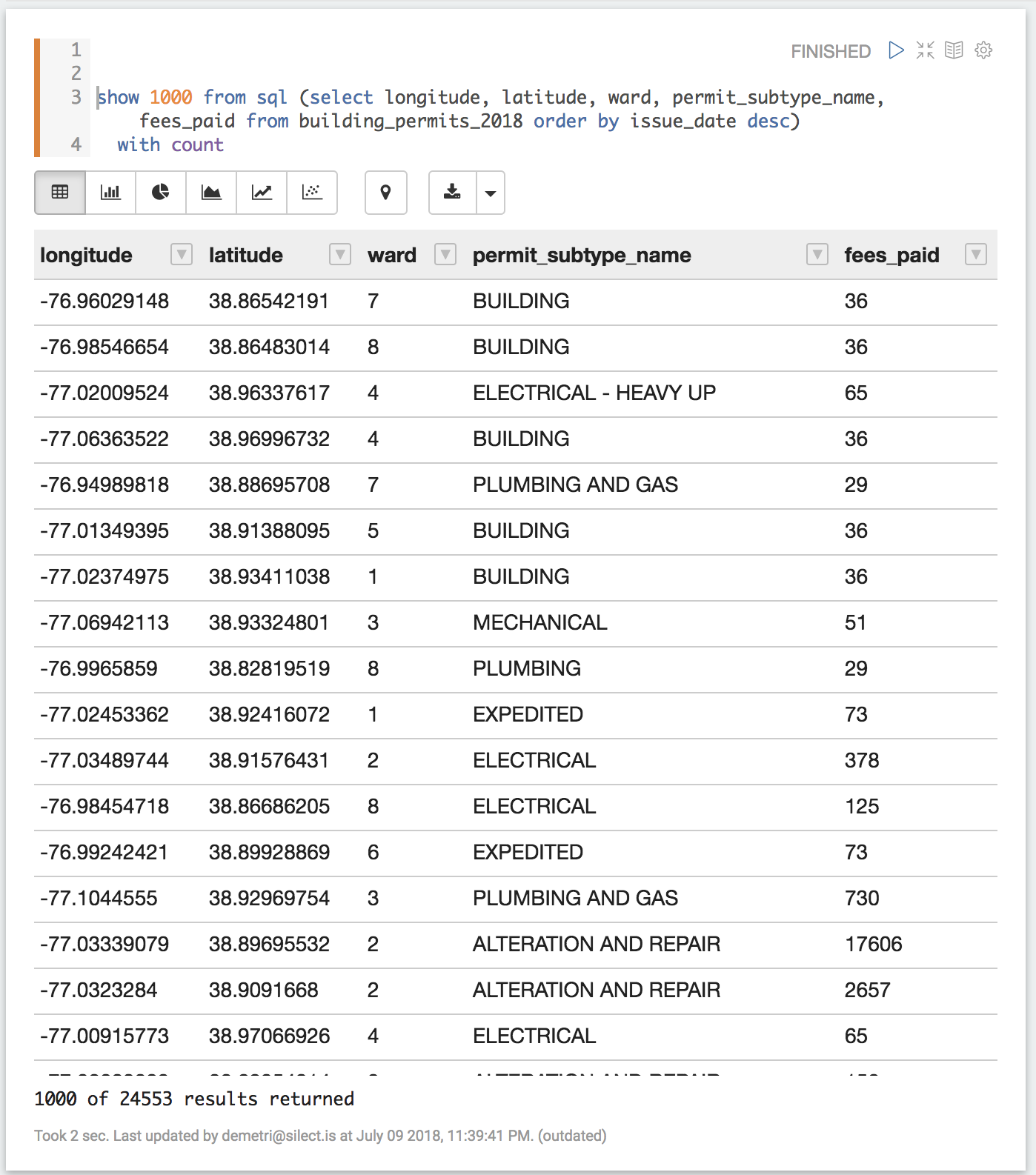Click line number 3 in editor gutter
Viewport: 1036px width, 1175px height.
click(x=76, y=97)
